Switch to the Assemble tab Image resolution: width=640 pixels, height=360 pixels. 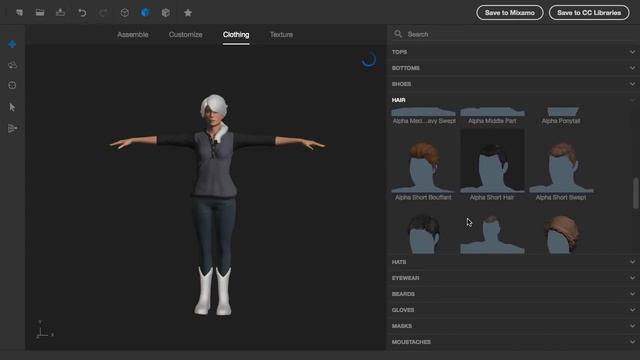133,35
